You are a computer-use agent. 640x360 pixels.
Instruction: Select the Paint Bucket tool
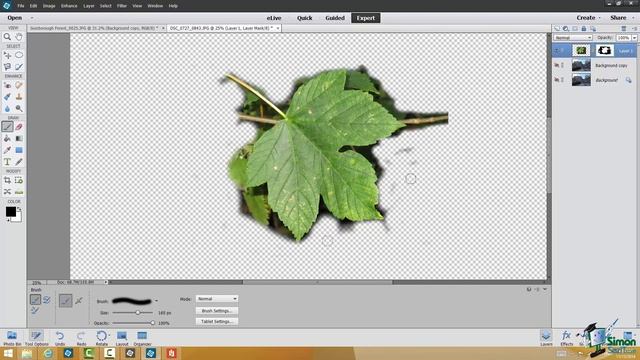point(7,138)
